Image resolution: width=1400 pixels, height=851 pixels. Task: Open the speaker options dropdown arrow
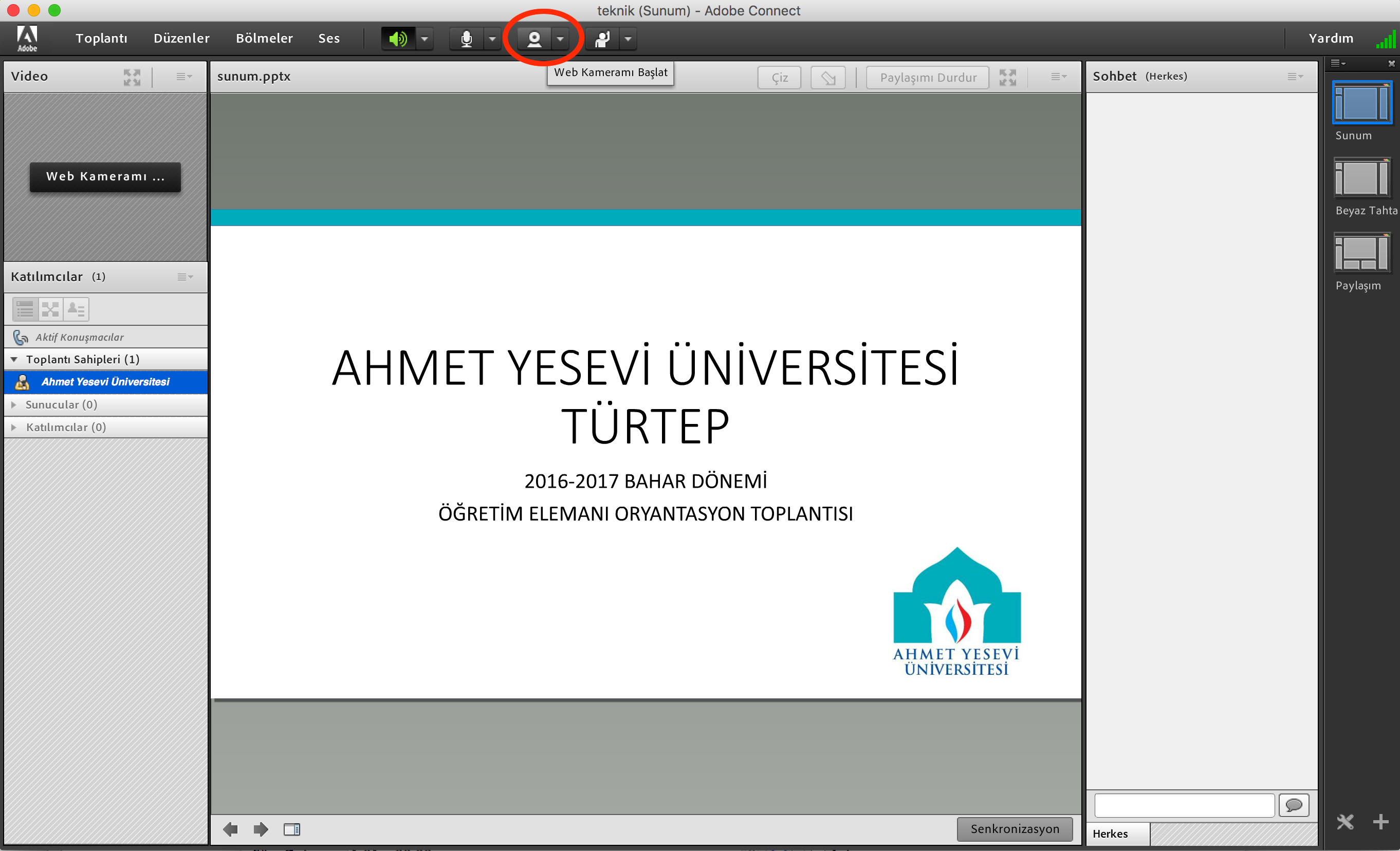point(425,39)
